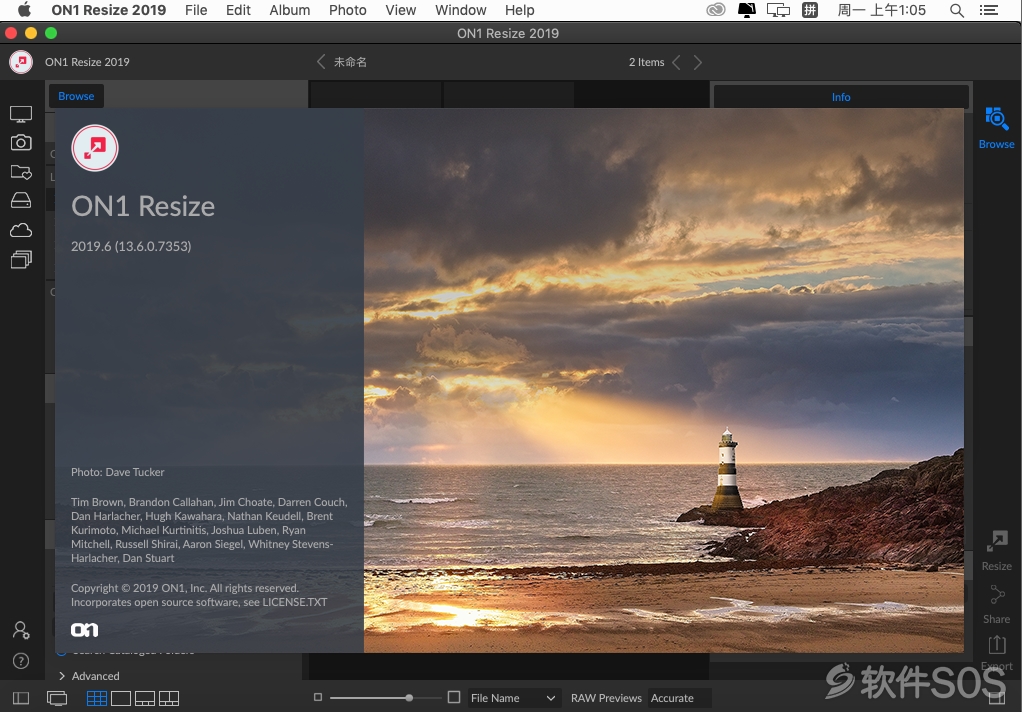1022x712 pixels.
Task: Toggle the dual display mode icon
Action: click(x=57, y=698)
